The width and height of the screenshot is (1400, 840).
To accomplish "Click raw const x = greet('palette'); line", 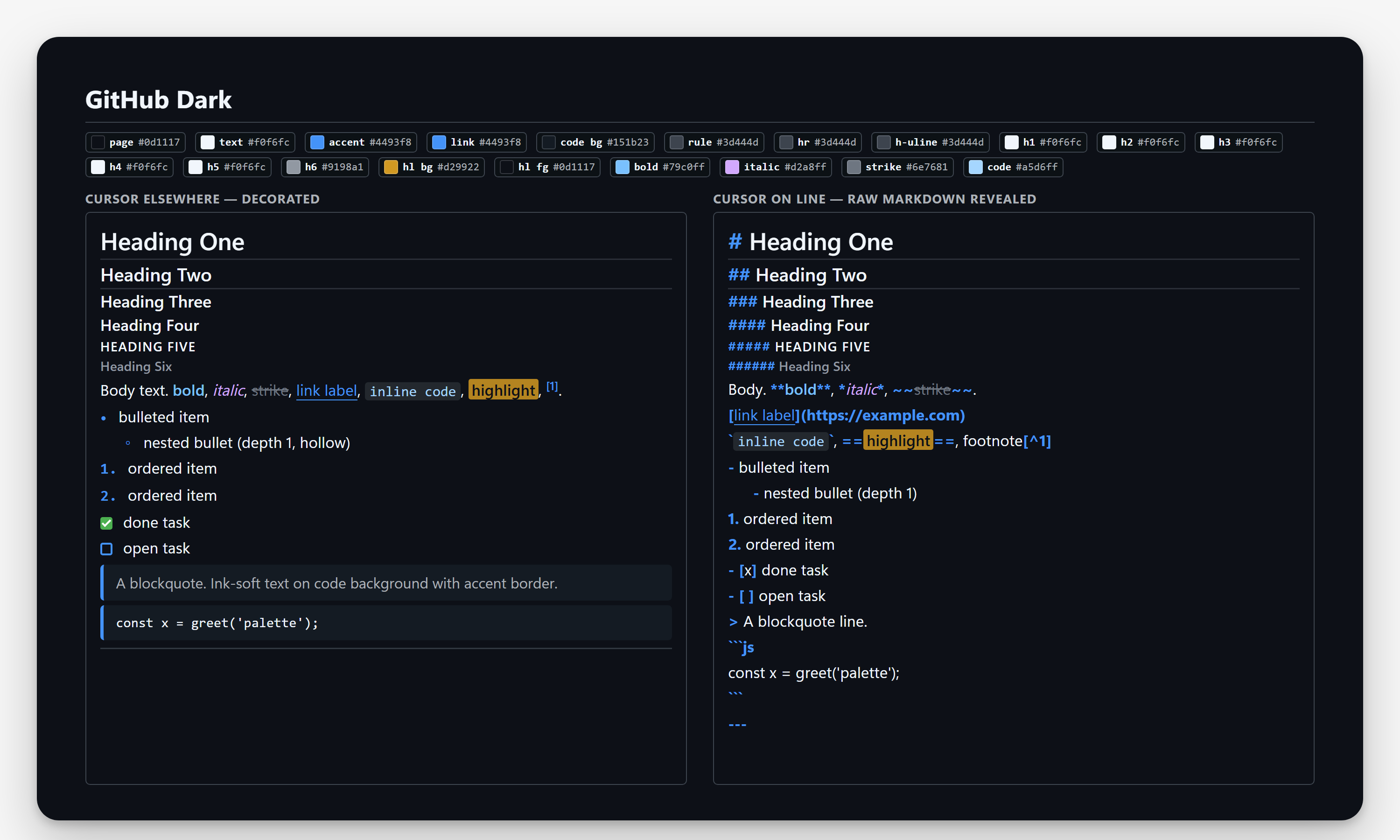I will 814,673.
